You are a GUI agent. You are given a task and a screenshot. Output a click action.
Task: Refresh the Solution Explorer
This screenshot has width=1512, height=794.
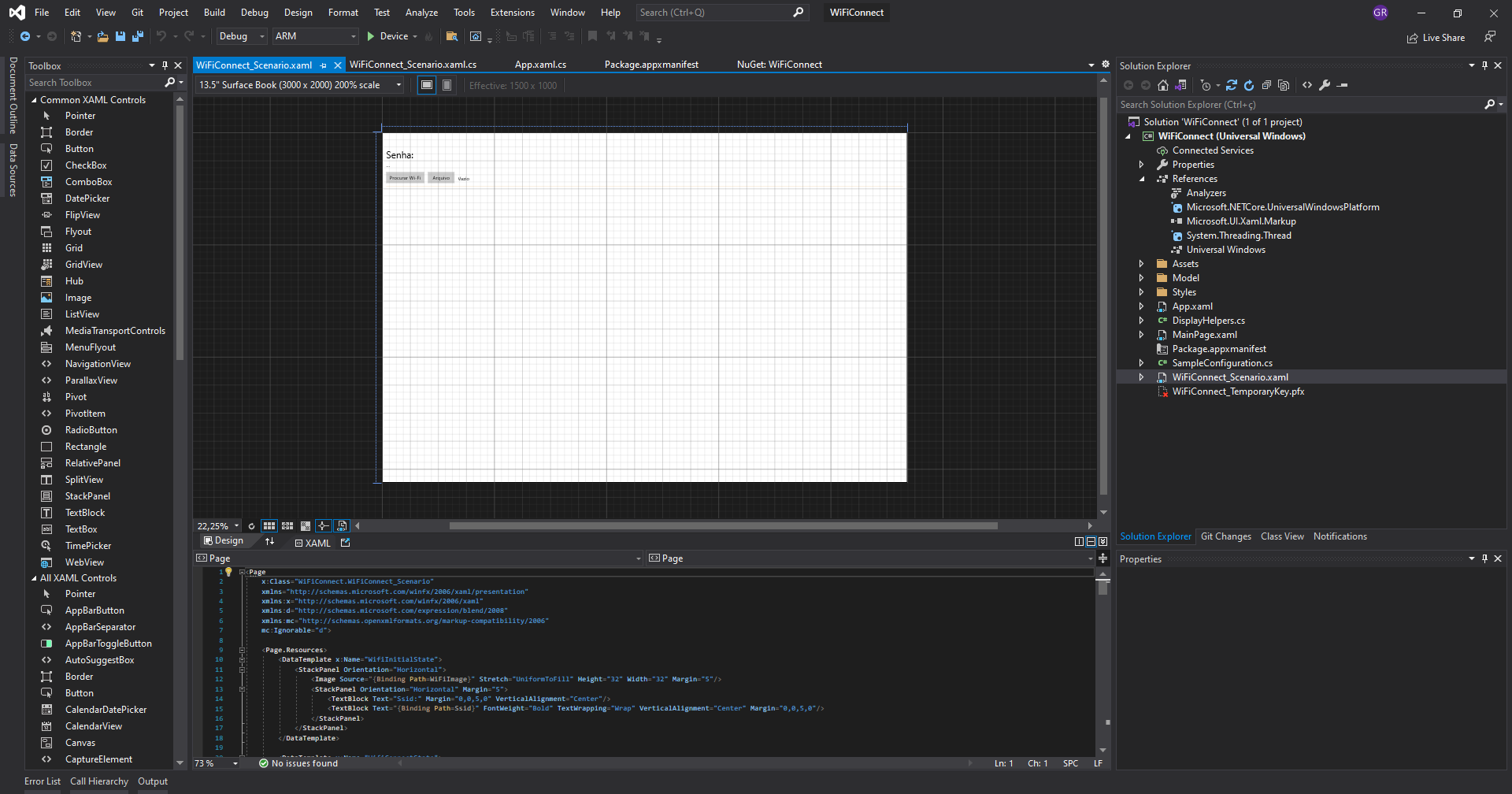click(1249, 84)
